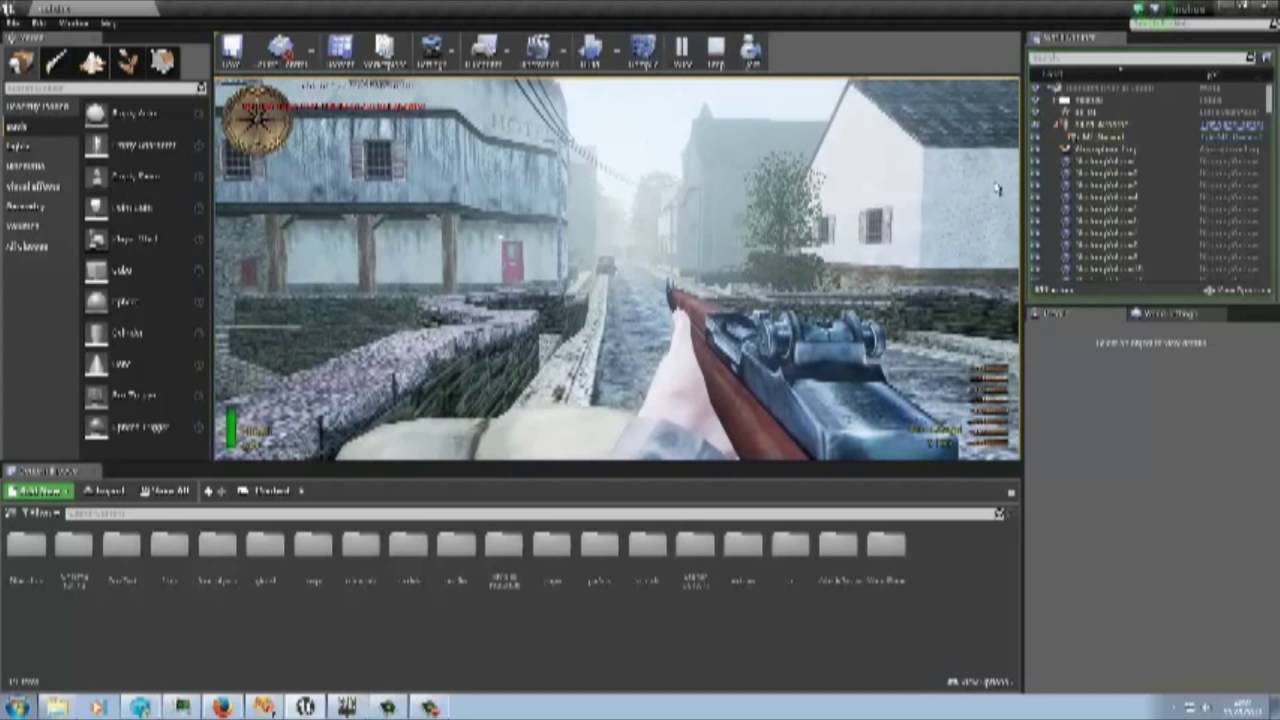
Task: Open the Windows Start menu
Action: [18, 707]
